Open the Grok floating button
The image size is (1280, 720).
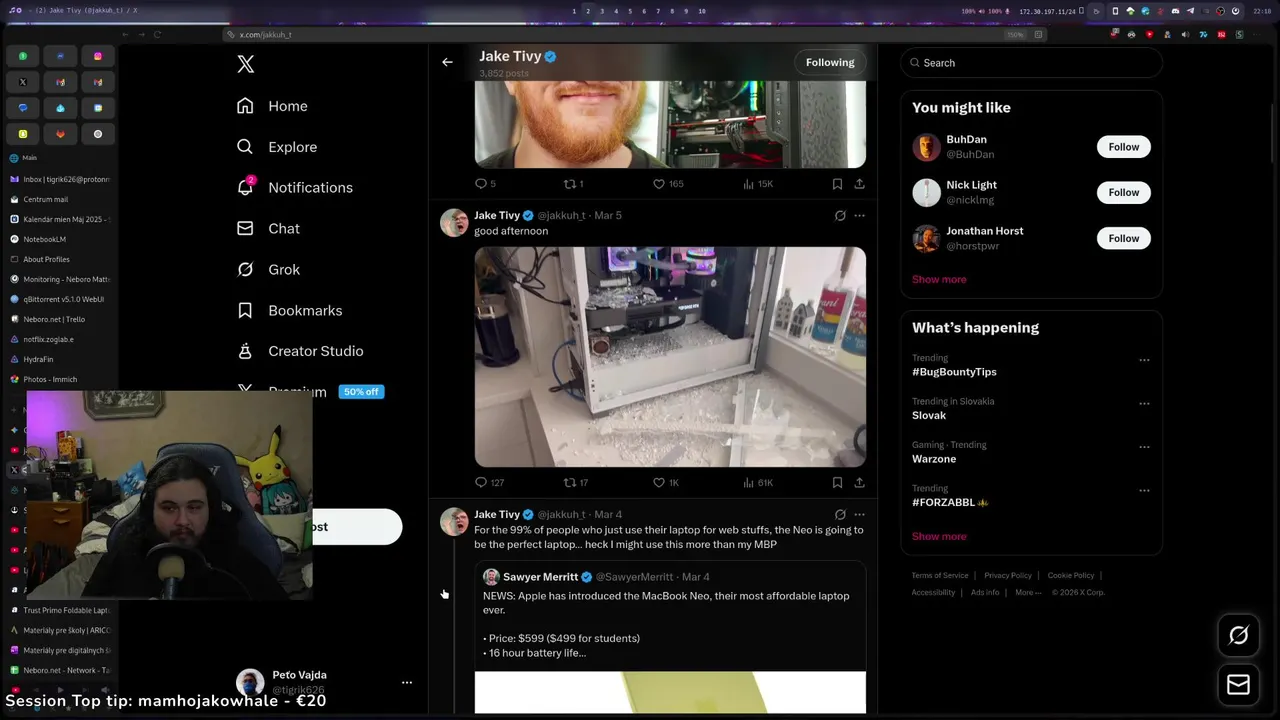tap(1238, 635)
